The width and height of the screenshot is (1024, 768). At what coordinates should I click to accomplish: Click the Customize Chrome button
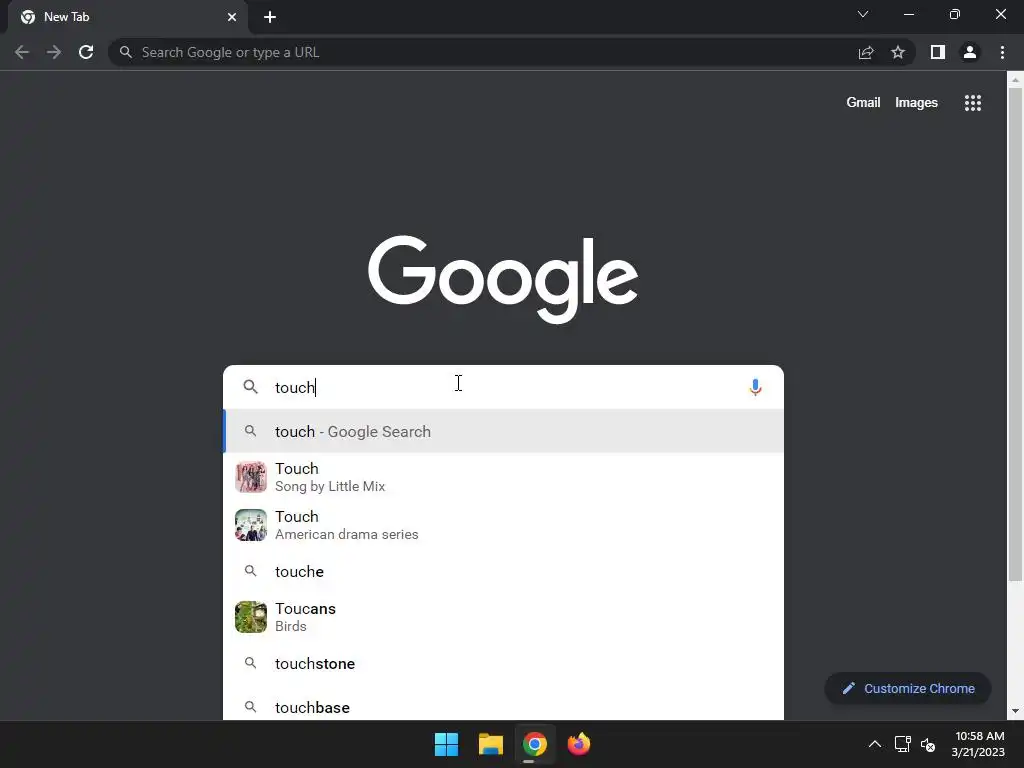tap(908, 688)
